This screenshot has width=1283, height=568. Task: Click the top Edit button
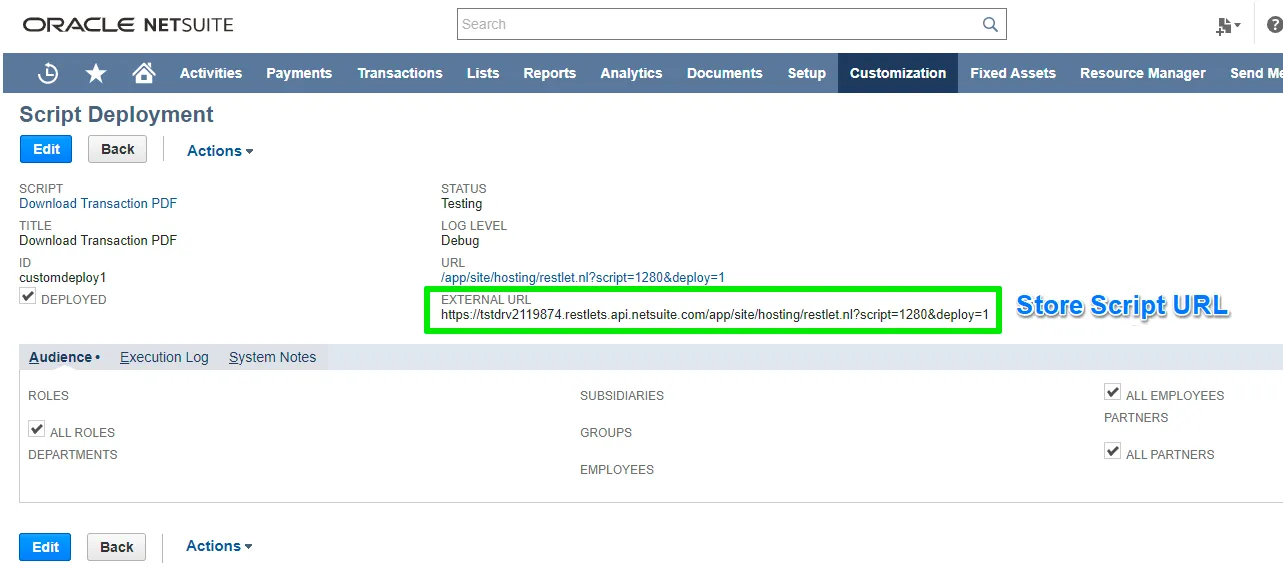(x=46, y=149)
